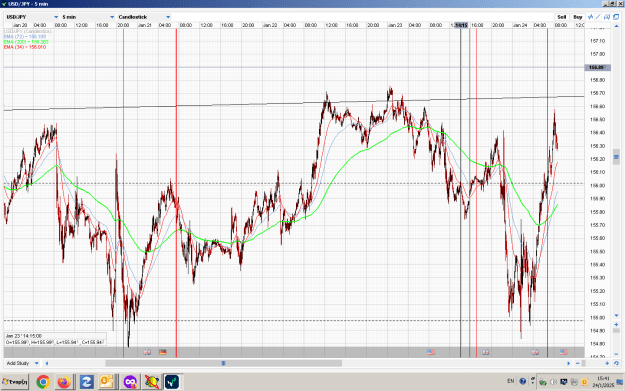Click the scroll chart left arrow
This screenshot has height=391, width=625.
point(47,363)
